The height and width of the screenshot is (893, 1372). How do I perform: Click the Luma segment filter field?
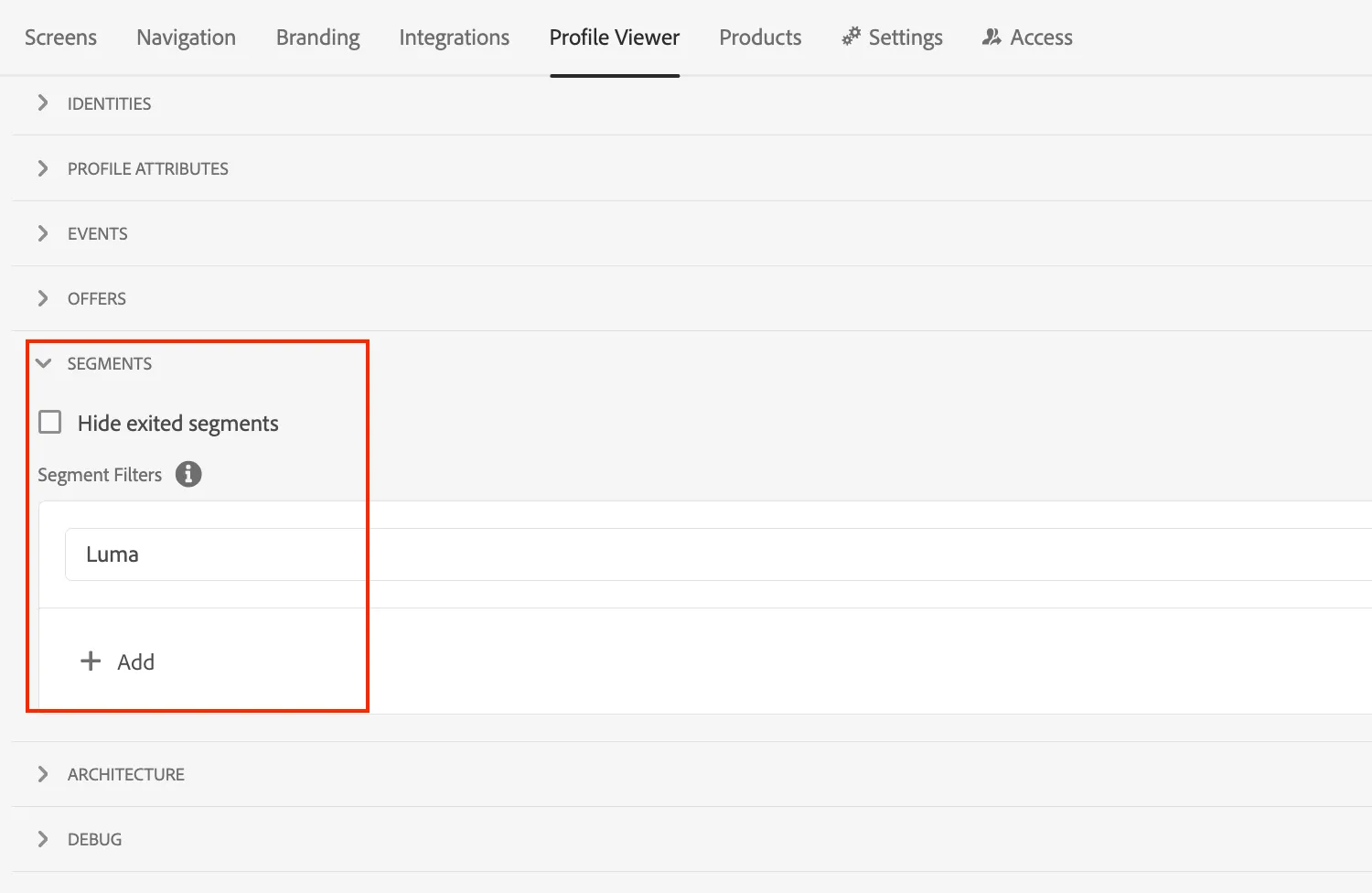tap(718, 554)
